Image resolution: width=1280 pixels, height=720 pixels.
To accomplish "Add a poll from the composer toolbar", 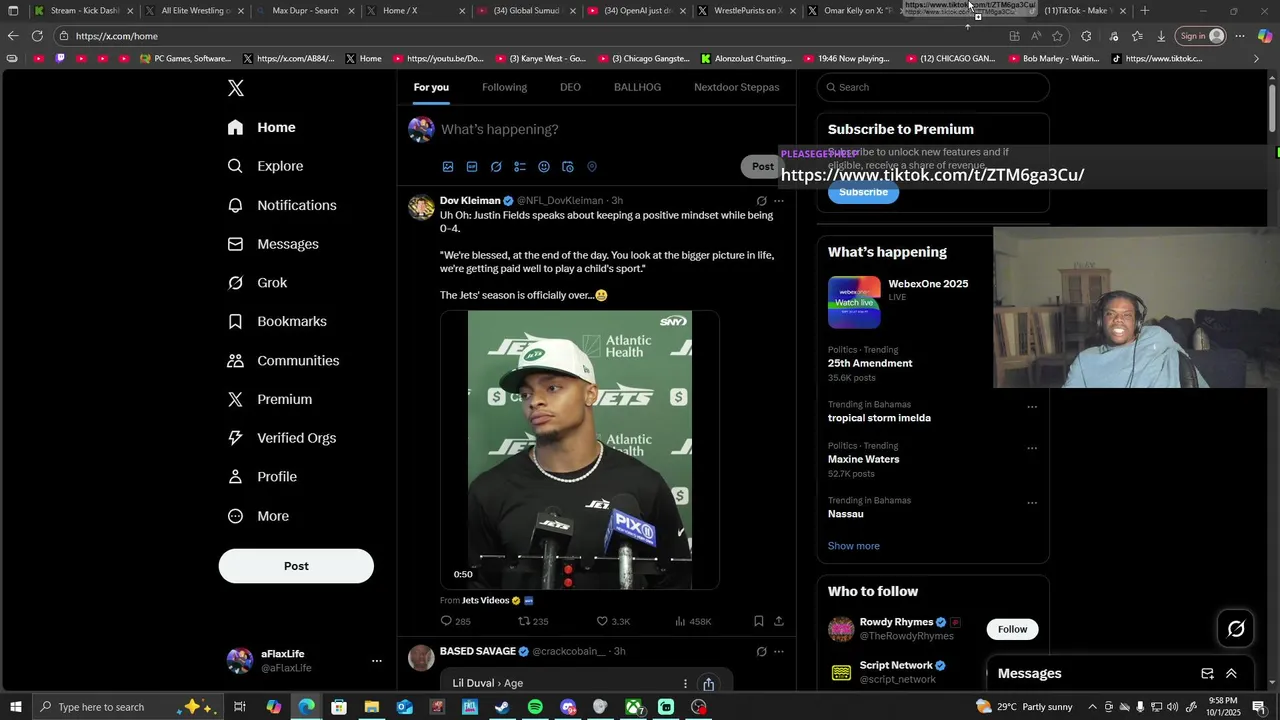I will click(x=520, y=167).
